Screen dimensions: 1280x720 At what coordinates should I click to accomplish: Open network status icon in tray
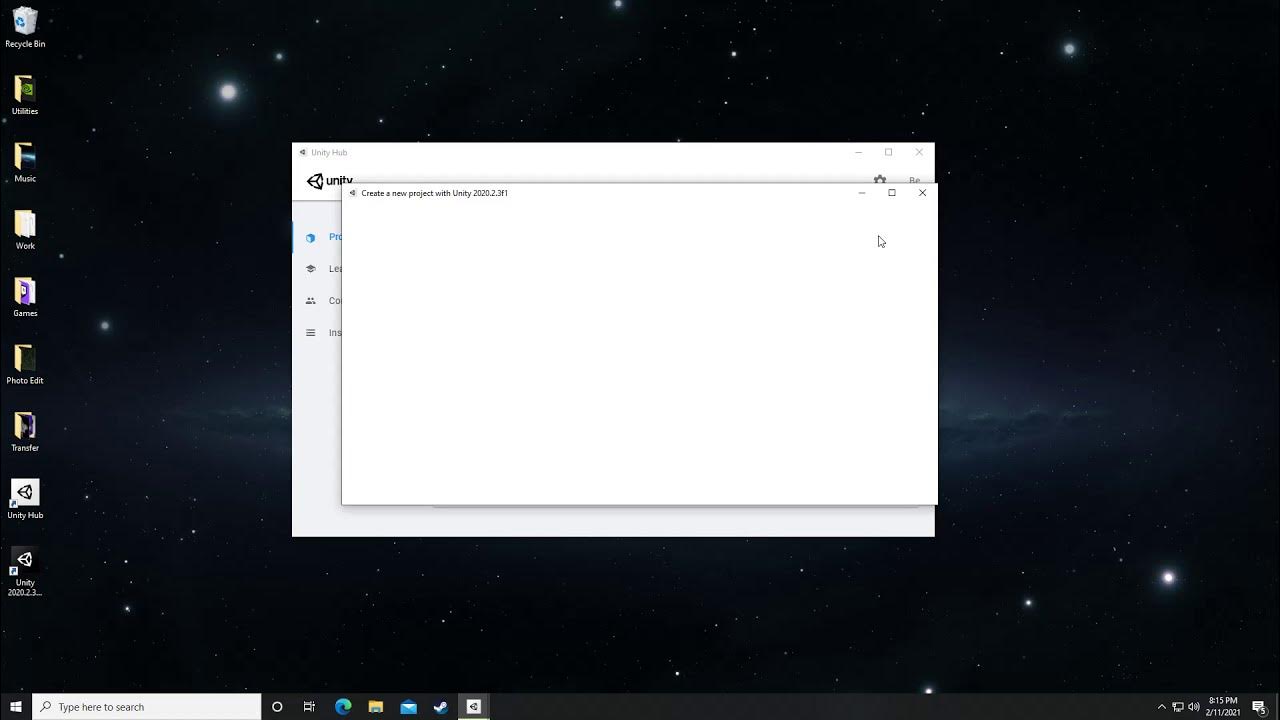coord(1178,707)
